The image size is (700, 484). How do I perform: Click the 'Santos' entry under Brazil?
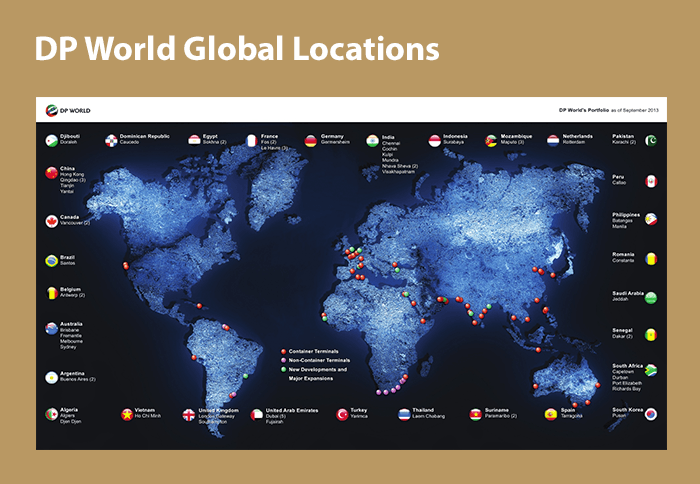(68, 263)
